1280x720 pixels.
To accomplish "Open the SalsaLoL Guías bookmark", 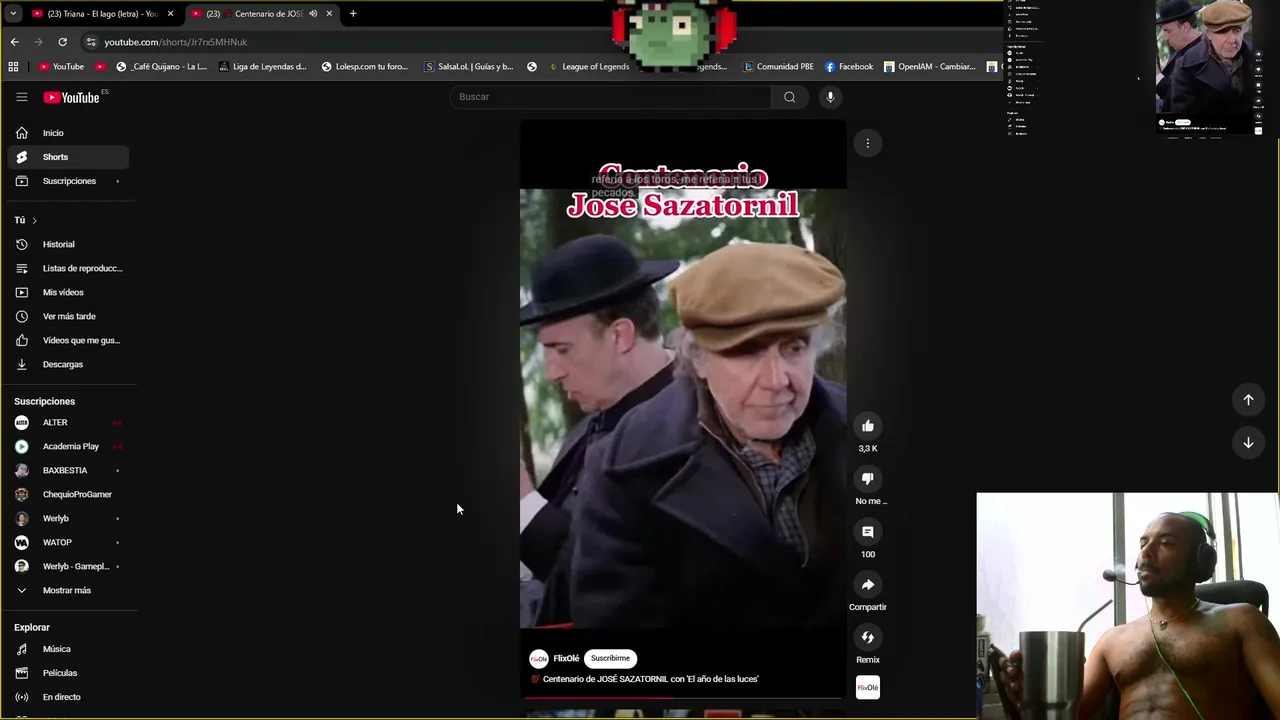I will tap(469, 67).
